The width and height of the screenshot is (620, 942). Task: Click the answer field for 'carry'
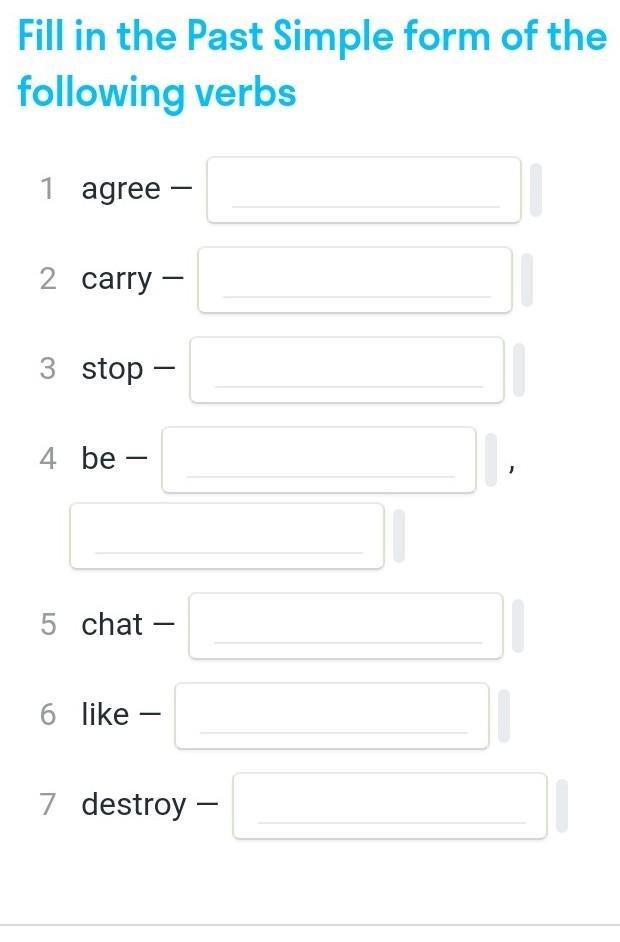355,280
